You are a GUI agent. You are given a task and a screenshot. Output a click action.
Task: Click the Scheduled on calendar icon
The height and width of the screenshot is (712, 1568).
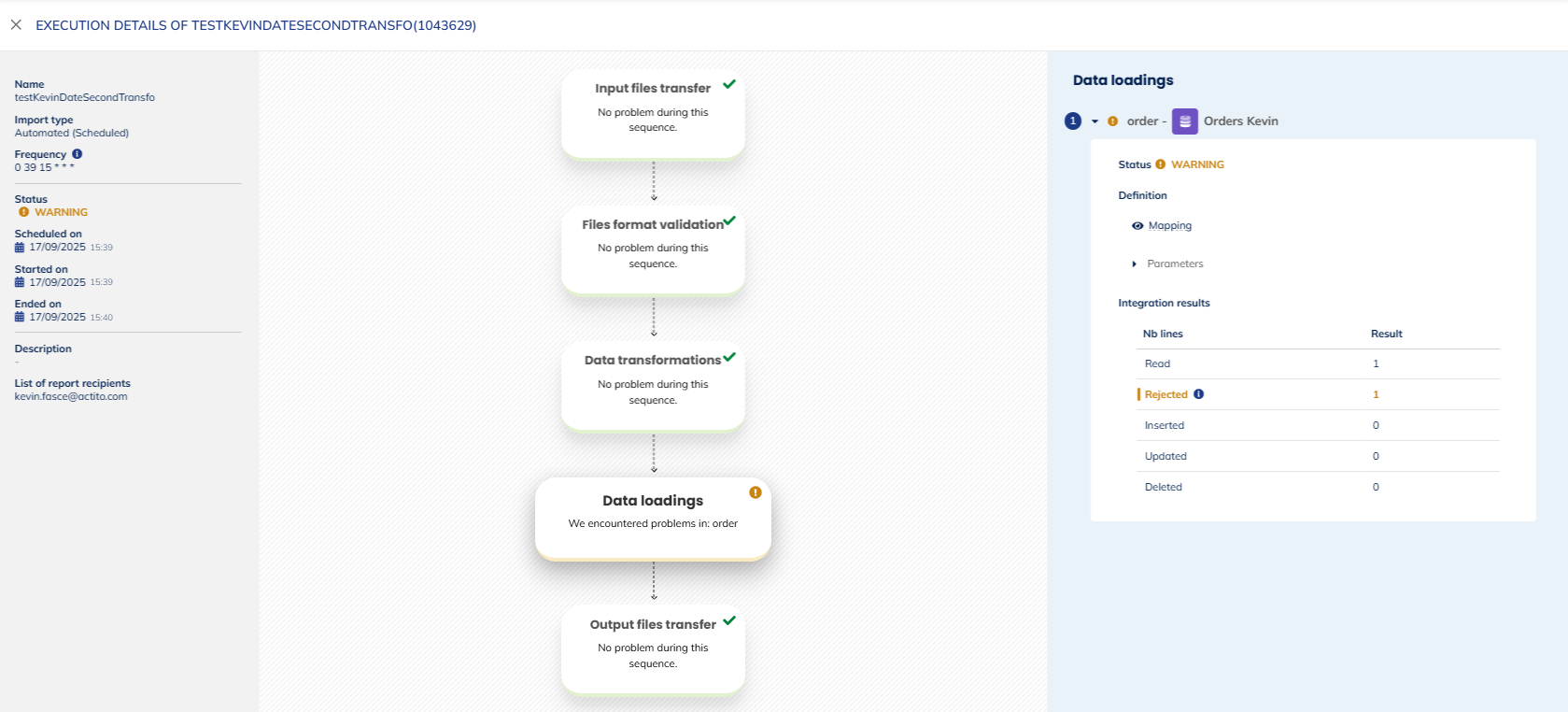[20, 248]
